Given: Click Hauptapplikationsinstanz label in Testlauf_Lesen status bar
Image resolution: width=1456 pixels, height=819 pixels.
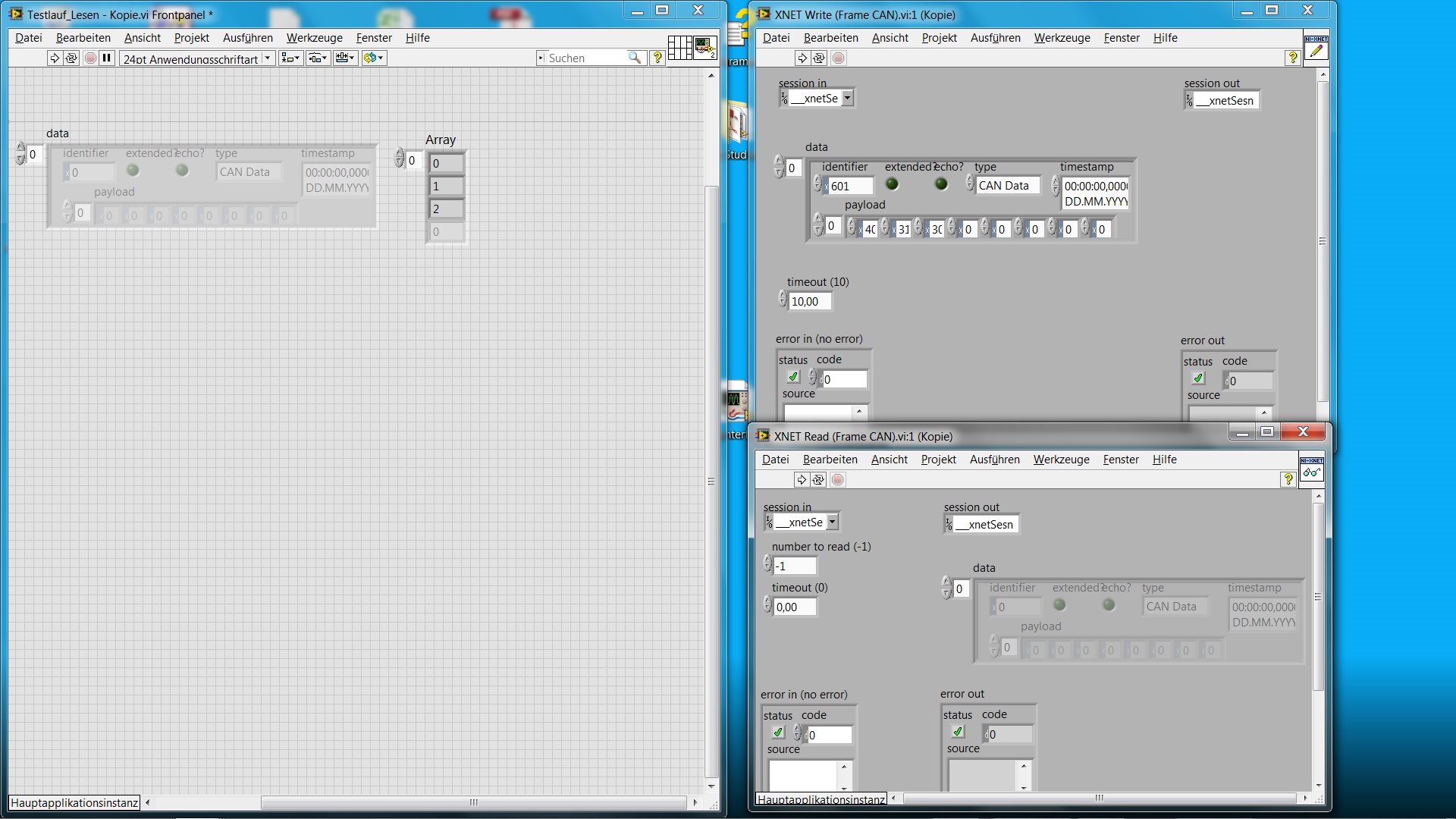Looking at the screenshot, I should [x=74, y=802].
